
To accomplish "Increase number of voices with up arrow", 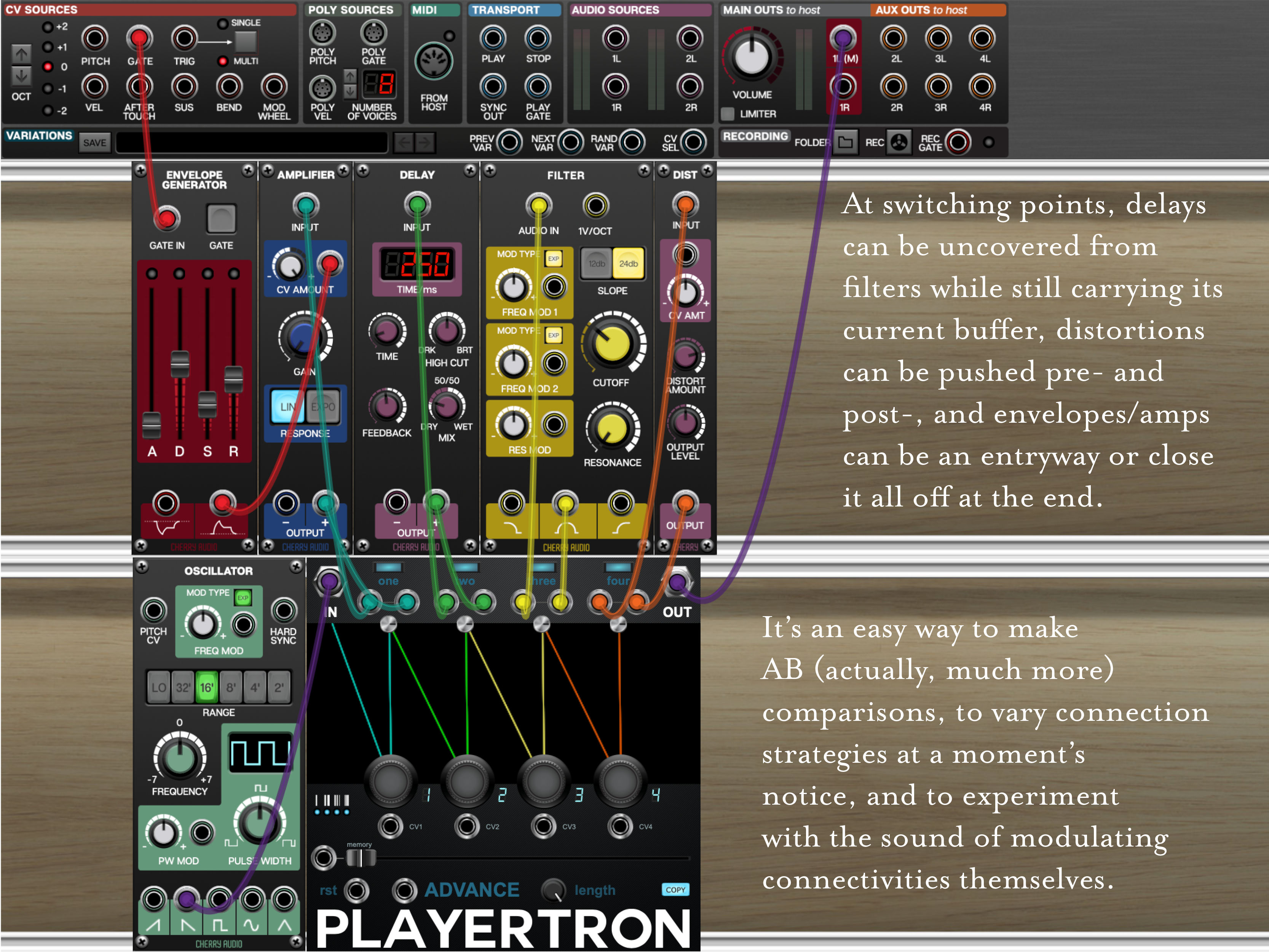I will [x=350, y=76].
